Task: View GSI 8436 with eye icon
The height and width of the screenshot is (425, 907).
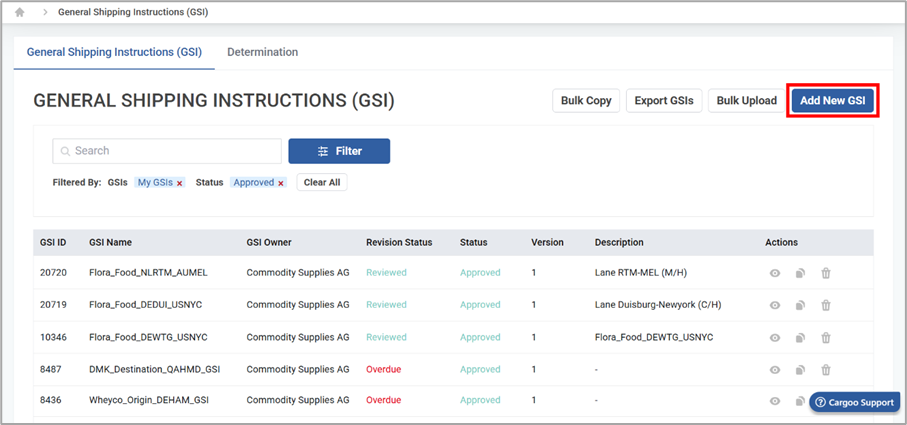Action: [x=775, y=401]
